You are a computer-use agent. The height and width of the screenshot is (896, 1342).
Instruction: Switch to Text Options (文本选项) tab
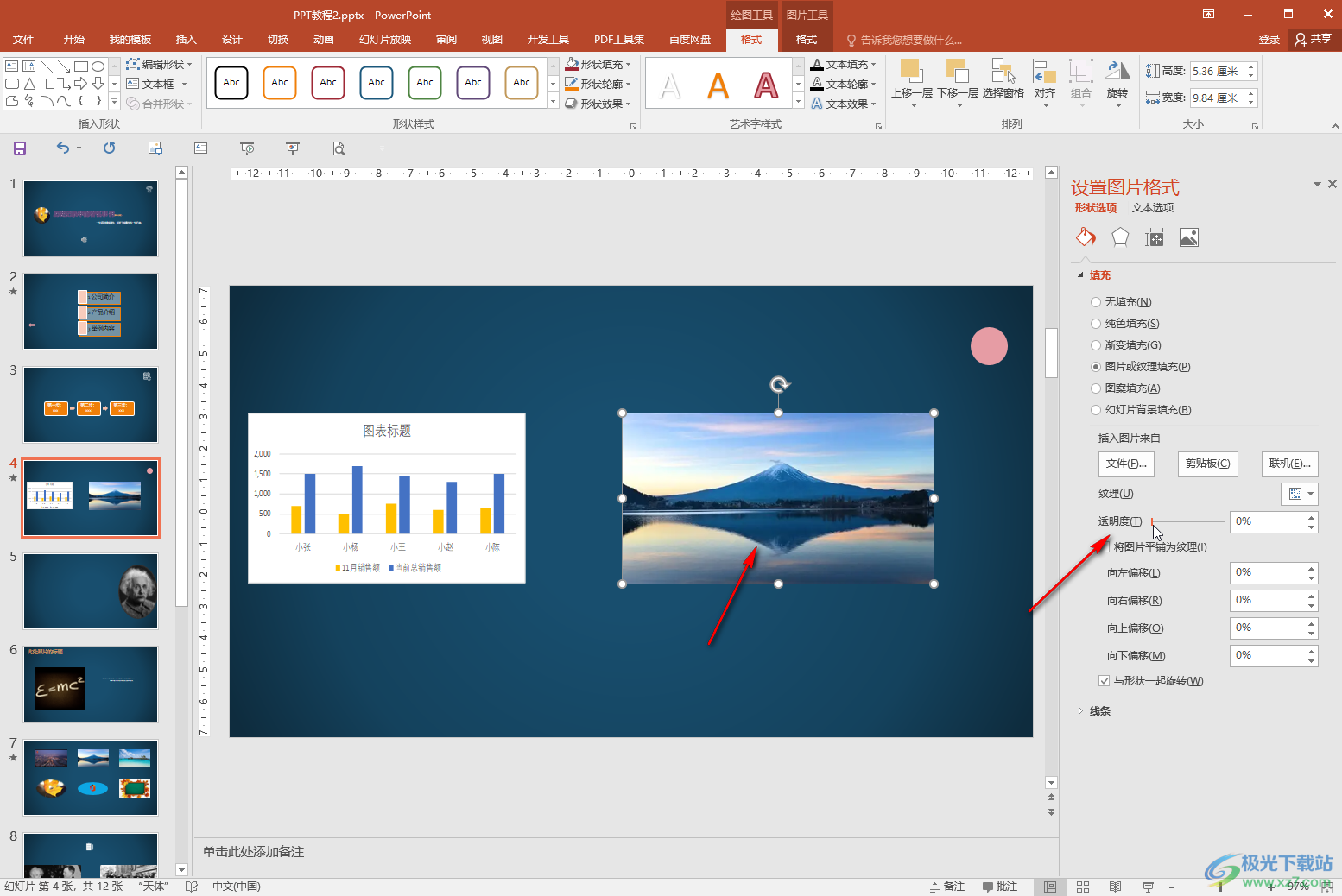click(1153, 208)
